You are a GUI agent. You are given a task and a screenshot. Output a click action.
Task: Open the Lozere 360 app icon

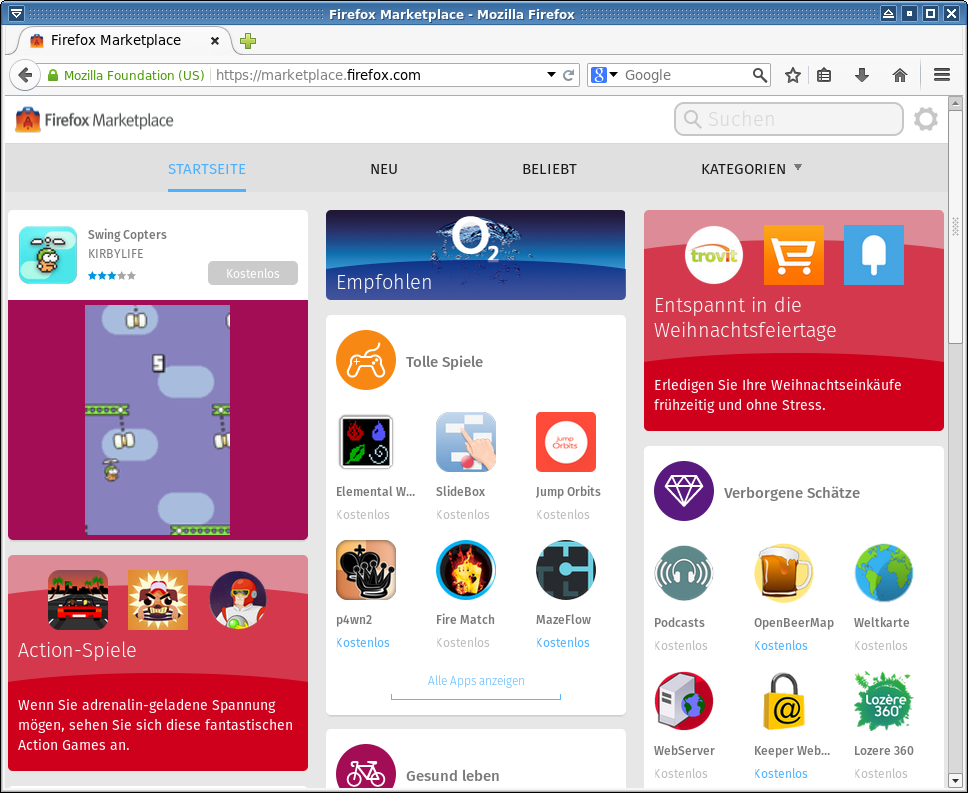click(x=883, y=701)
